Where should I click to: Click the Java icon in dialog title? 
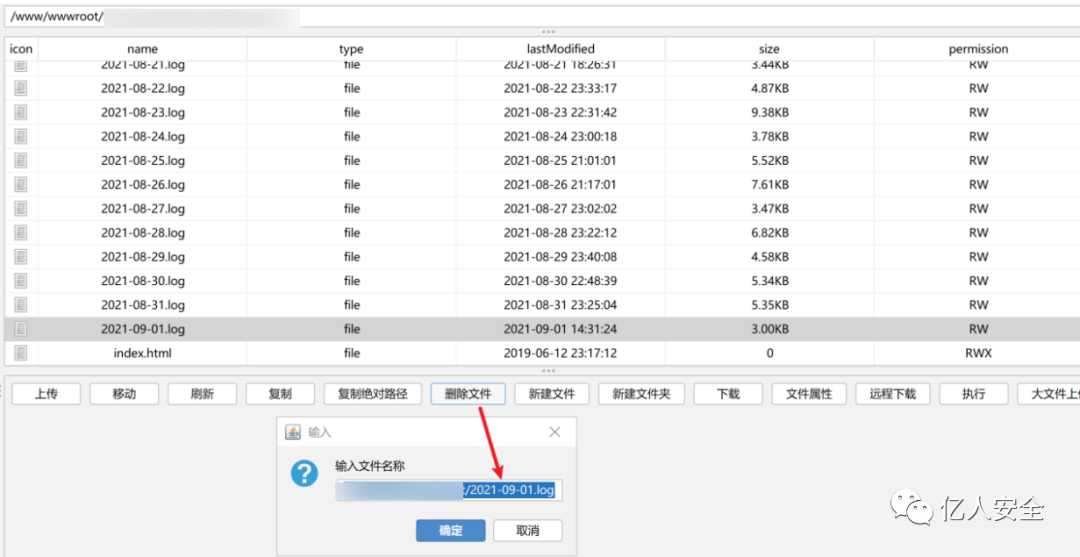[293, 432]
